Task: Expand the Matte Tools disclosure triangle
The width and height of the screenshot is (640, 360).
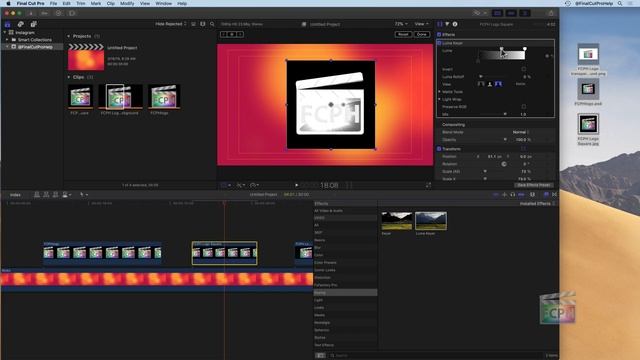Action: click(x=440, y=92)
